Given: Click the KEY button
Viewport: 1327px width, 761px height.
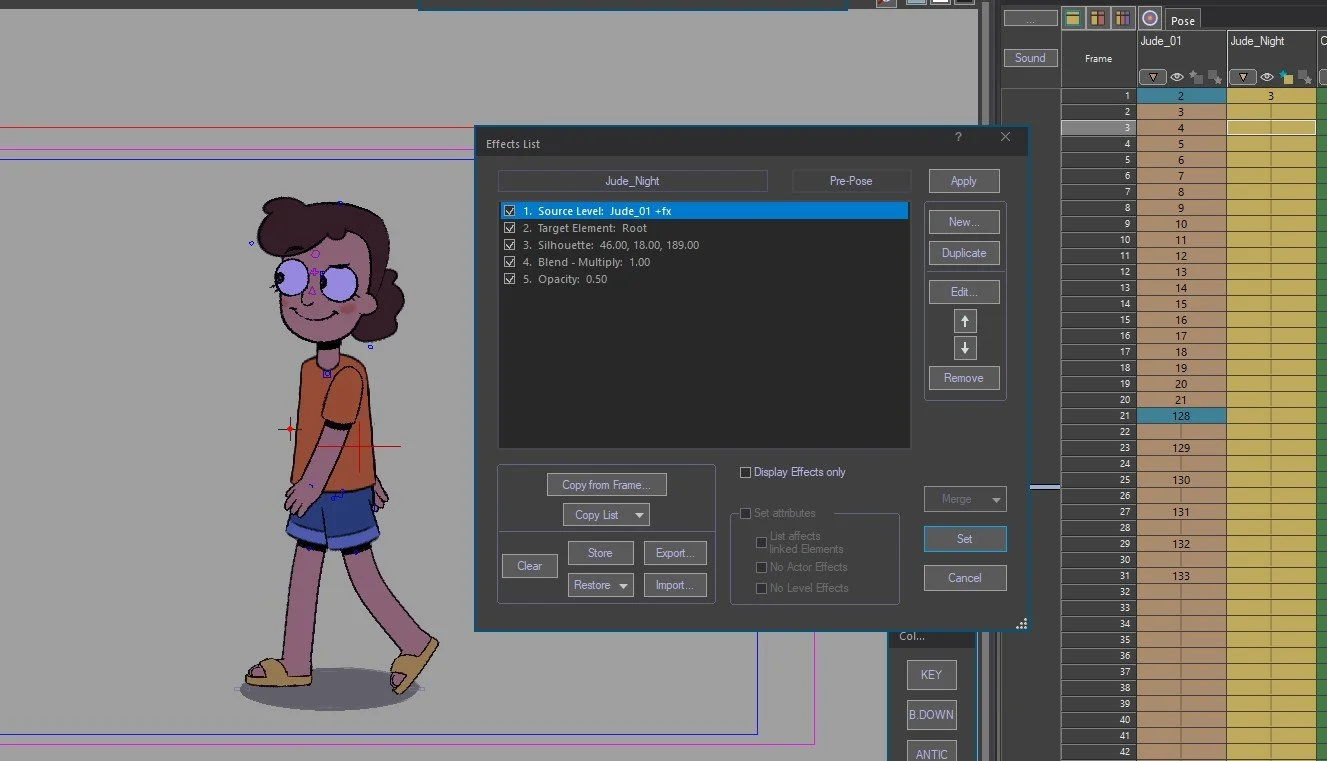Looking at the screenshot, I should pyautogui.click(x=931, y=675).
